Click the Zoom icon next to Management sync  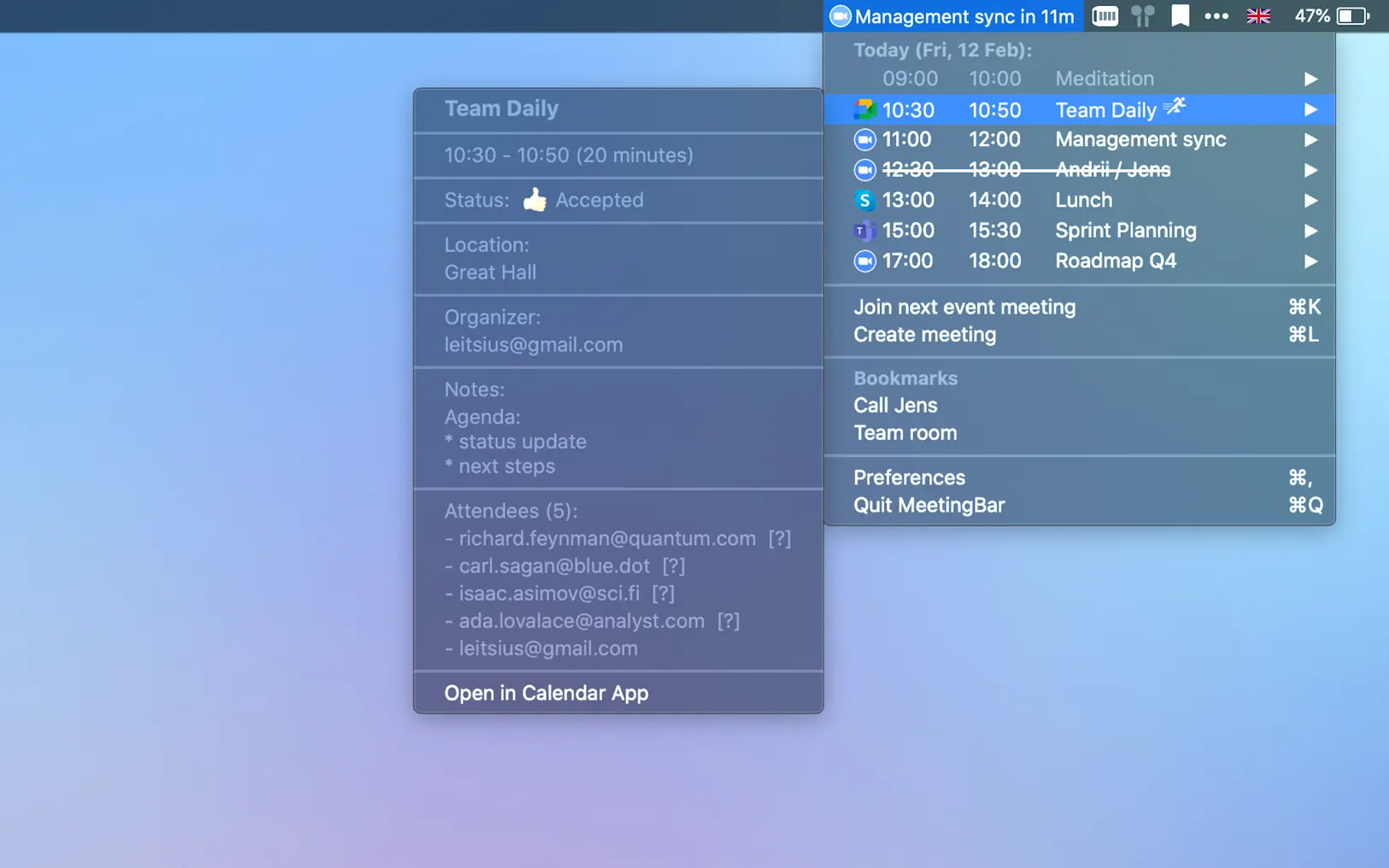[x=864, y=139]
